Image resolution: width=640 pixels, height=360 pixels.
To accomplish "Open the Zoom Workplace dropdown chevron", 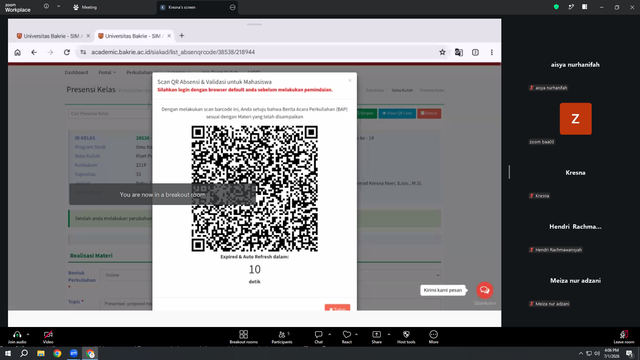I will tap(58, 7).
